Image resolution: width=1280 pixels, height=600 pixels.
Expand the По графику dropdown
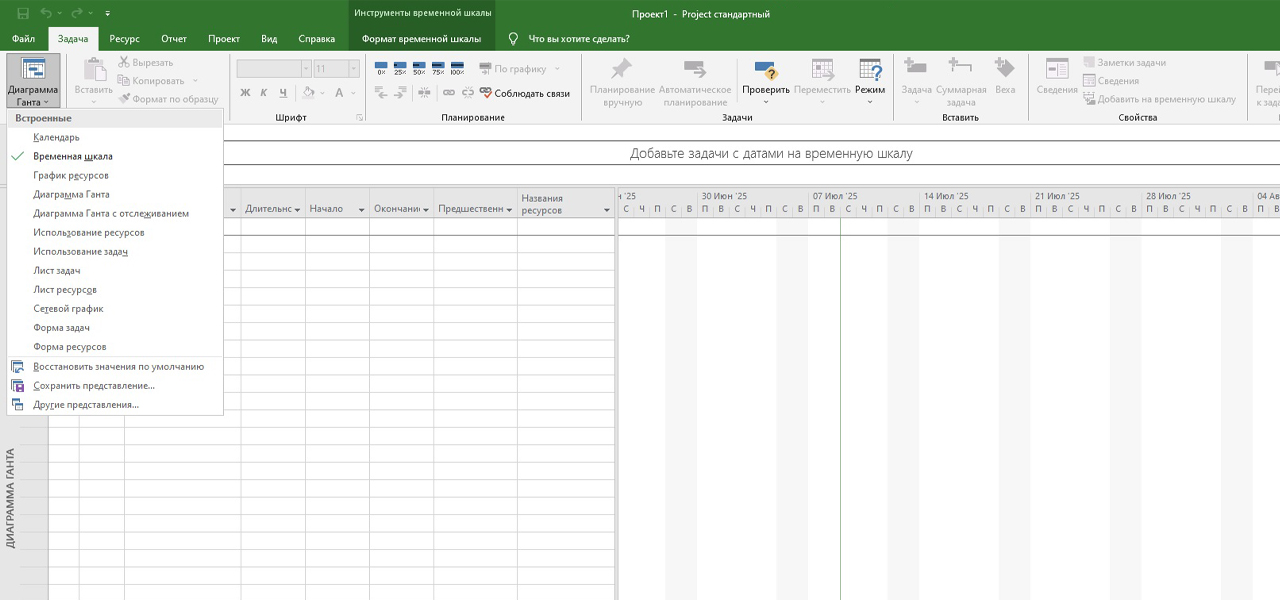click(x=557, y=69)
